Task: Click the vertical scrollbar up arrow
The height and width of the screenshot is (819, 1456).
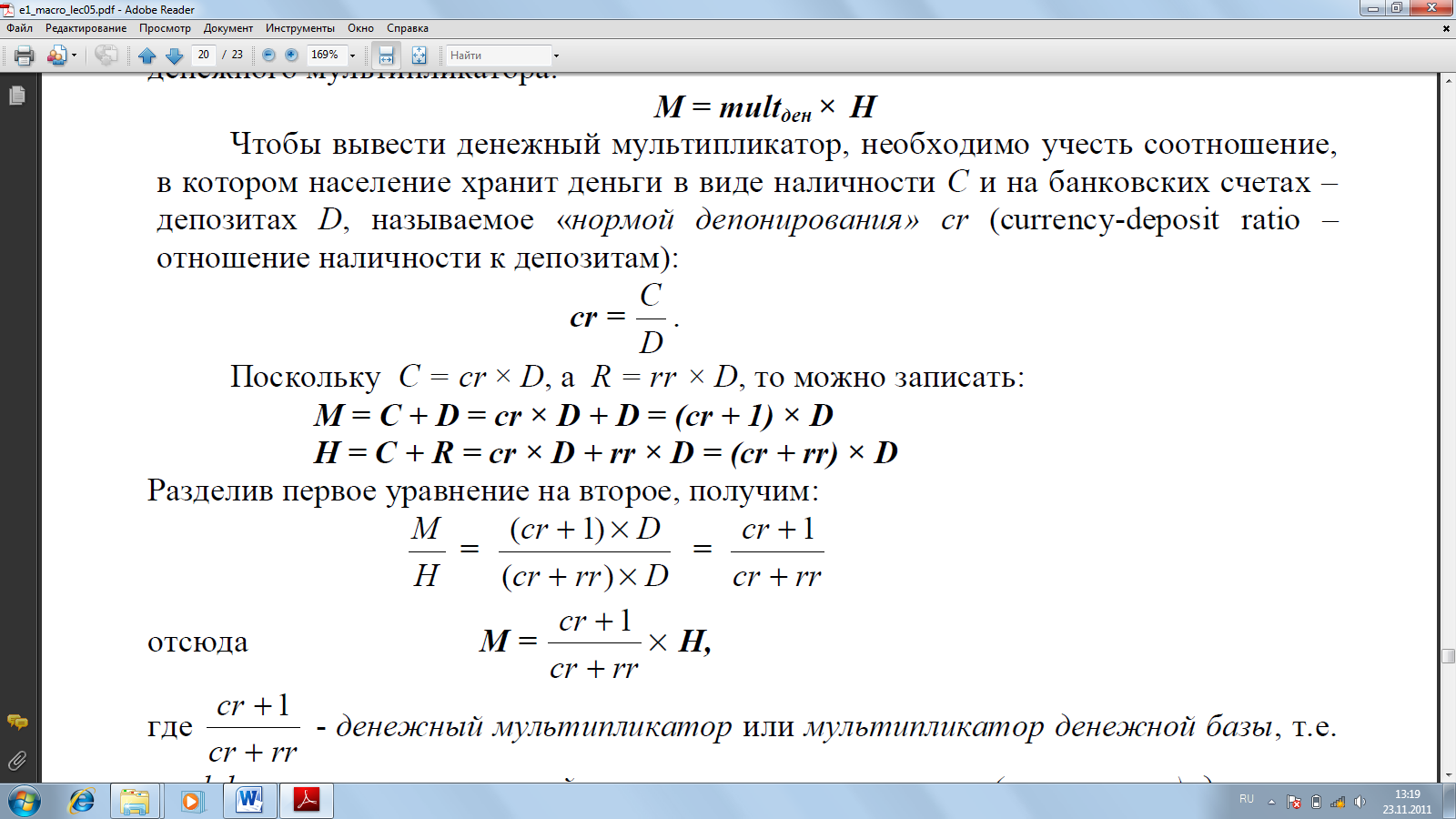Action: 1448,80
